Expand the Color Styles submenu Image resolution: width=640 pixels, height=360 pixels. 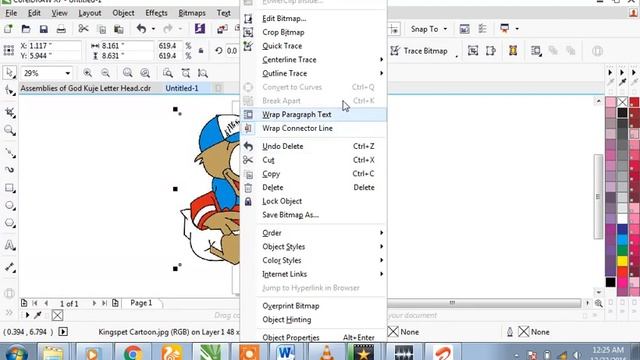point(313,260)
